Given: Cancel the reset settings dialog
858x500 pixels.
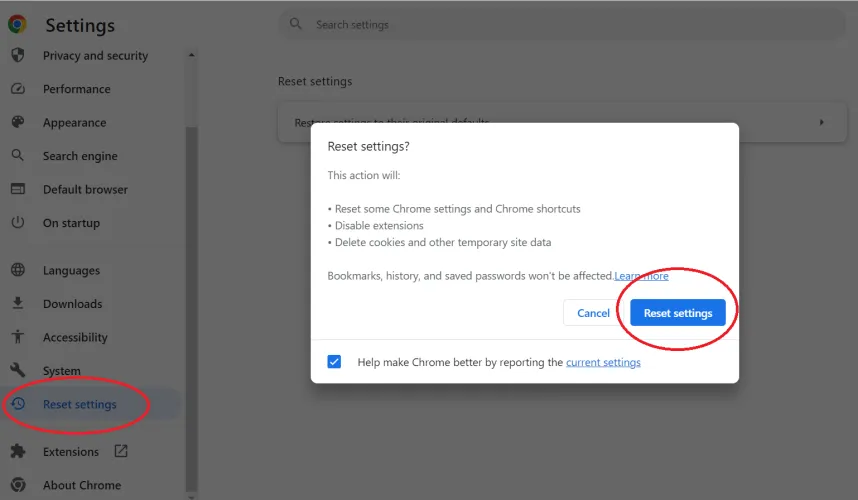Looking at the screenshot, I should [x=593, y=313].
